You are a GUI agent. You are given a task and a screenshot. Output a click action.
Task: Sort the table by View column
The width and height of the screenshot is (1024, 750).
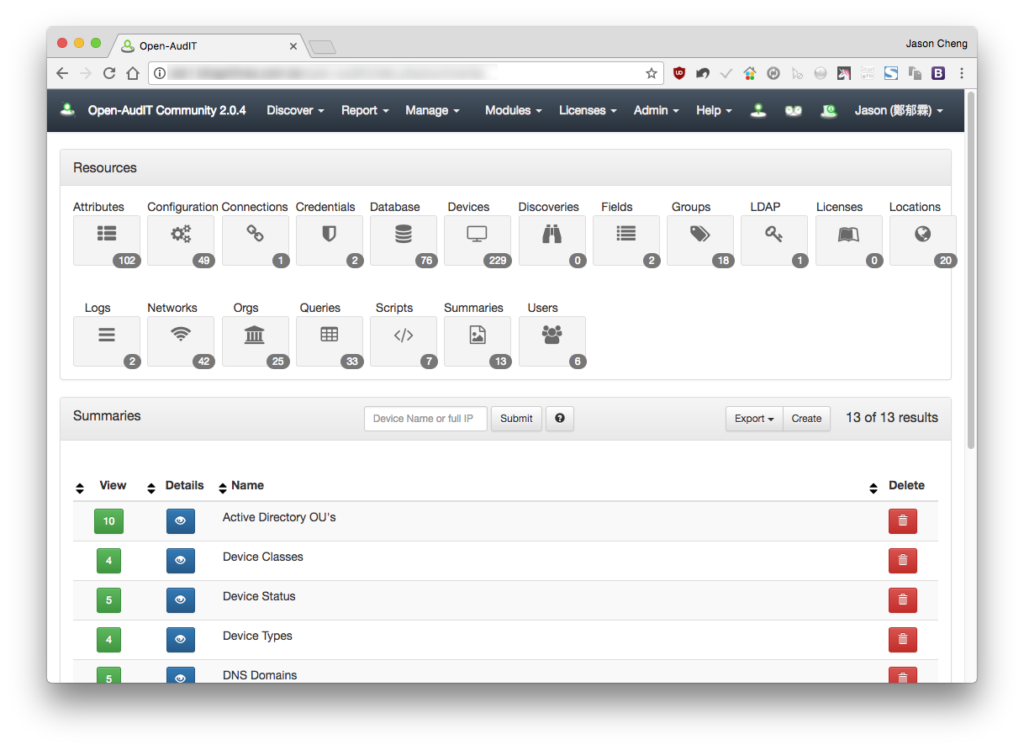pos(80,488)
